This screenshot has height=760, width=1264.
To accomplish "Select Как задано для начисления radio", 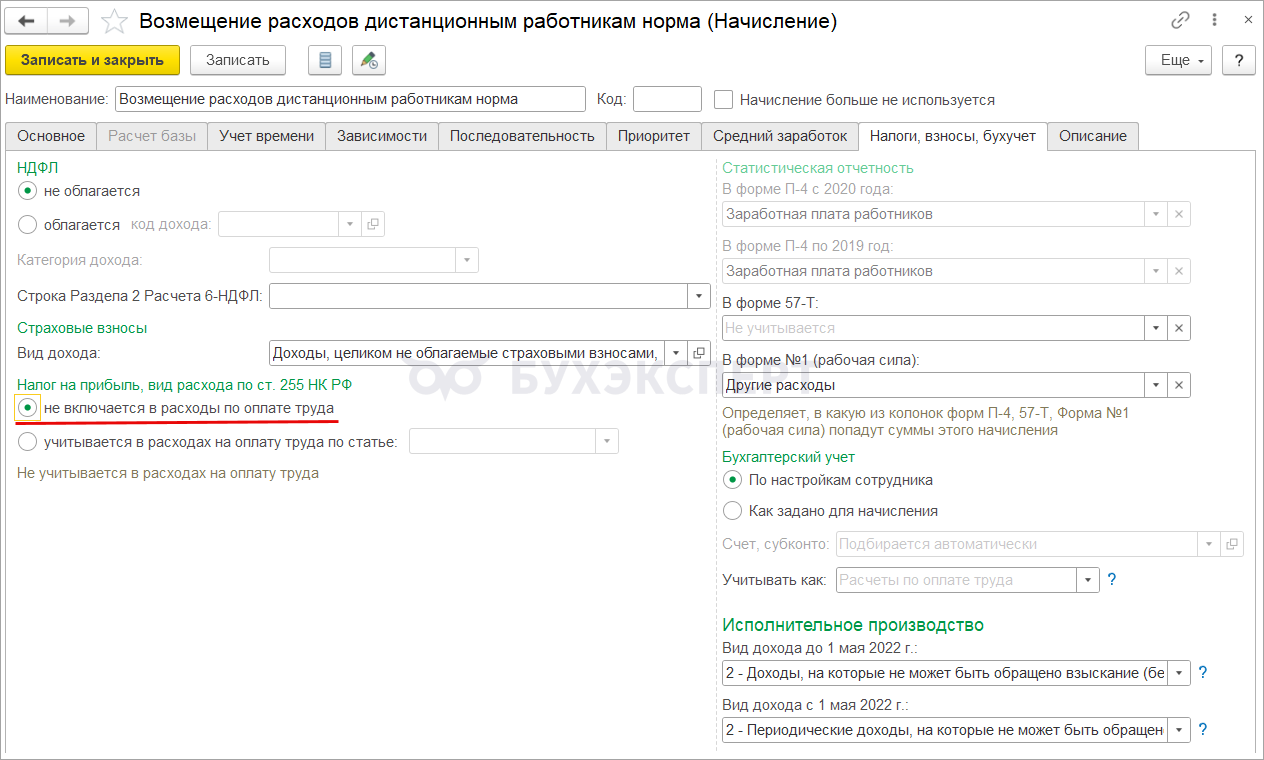I will tap(732, 511).
